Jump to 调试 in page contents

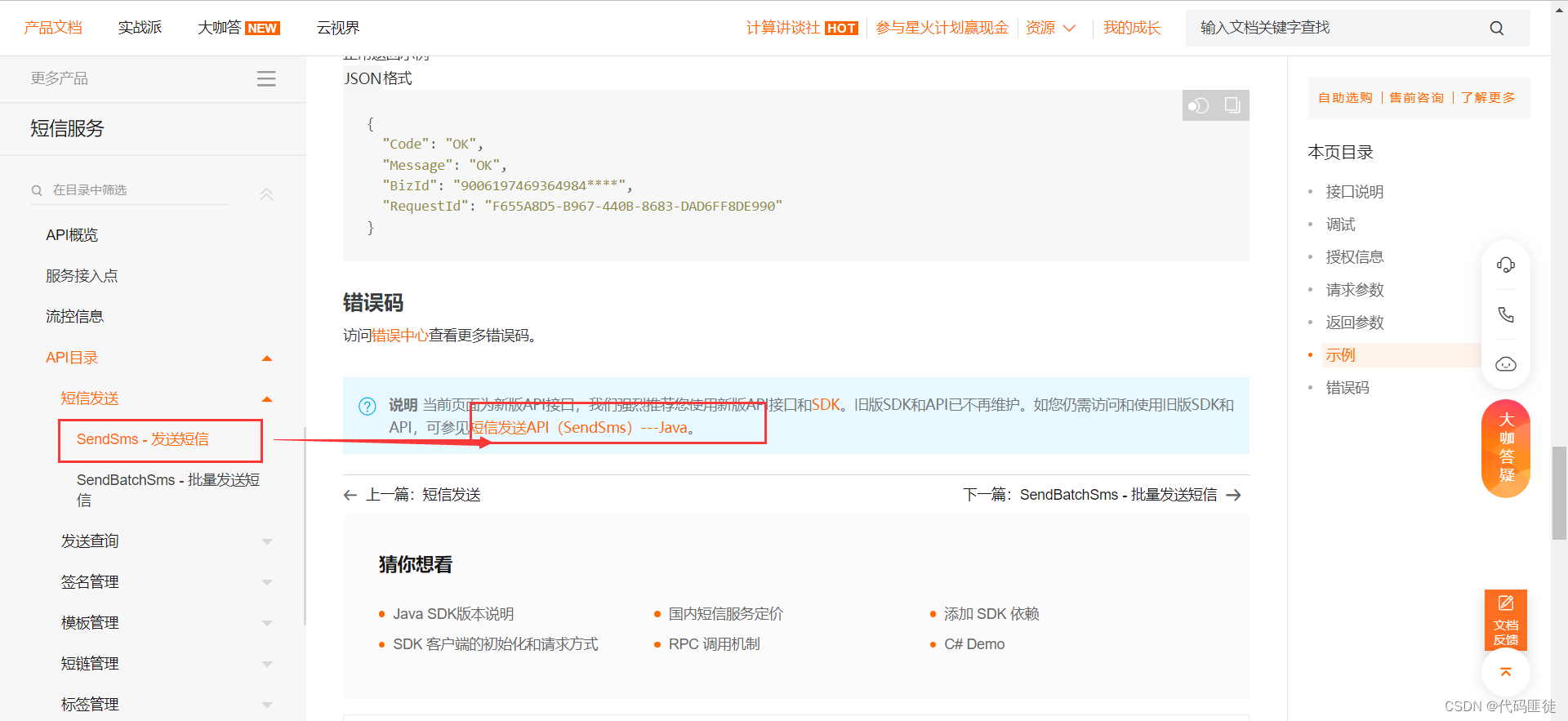point(1340,225)
